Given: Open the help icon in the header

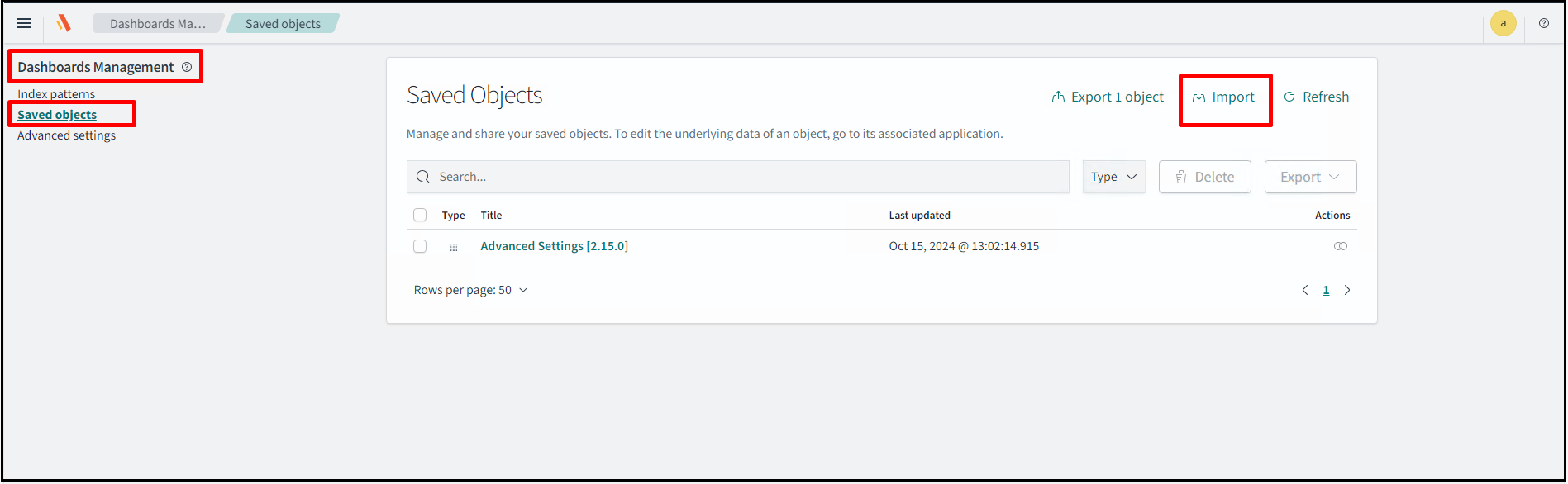Looking at the screenshot, I should pyautogui.click(x=1543, y=24).
